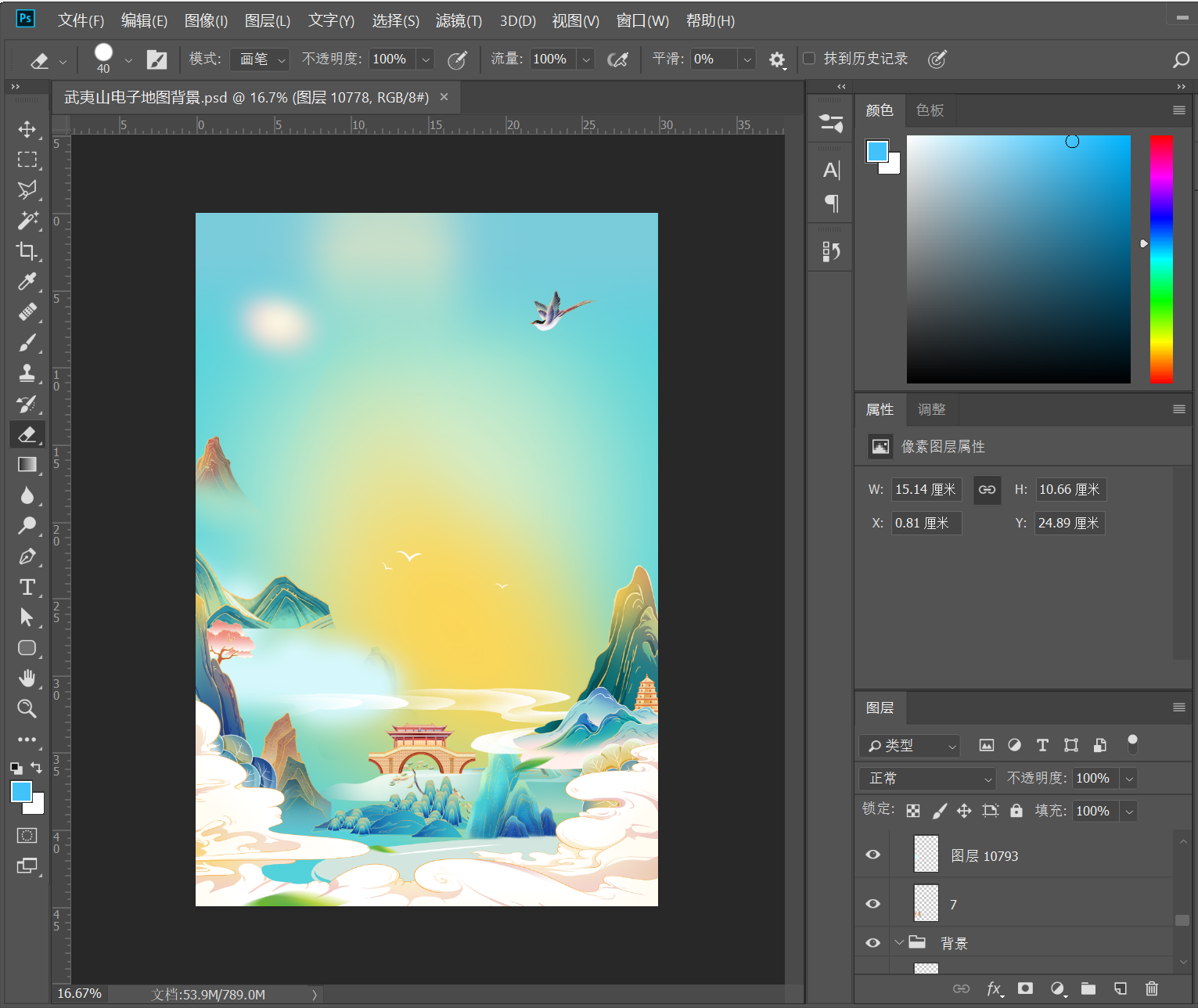Screen dimensions: 1198x1008
Task: Switch to the 色板 tab
Action: 930,110
